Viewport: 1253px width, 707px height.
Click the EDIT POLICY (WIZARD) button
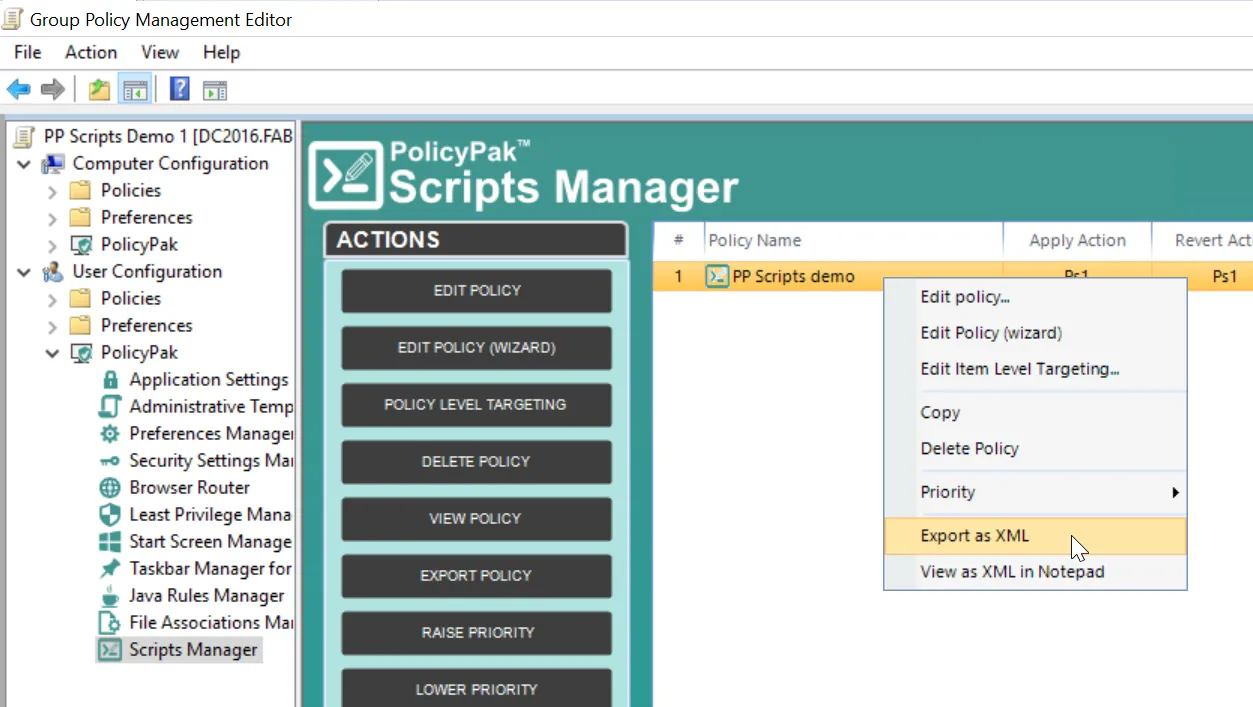tap(477, 348)
